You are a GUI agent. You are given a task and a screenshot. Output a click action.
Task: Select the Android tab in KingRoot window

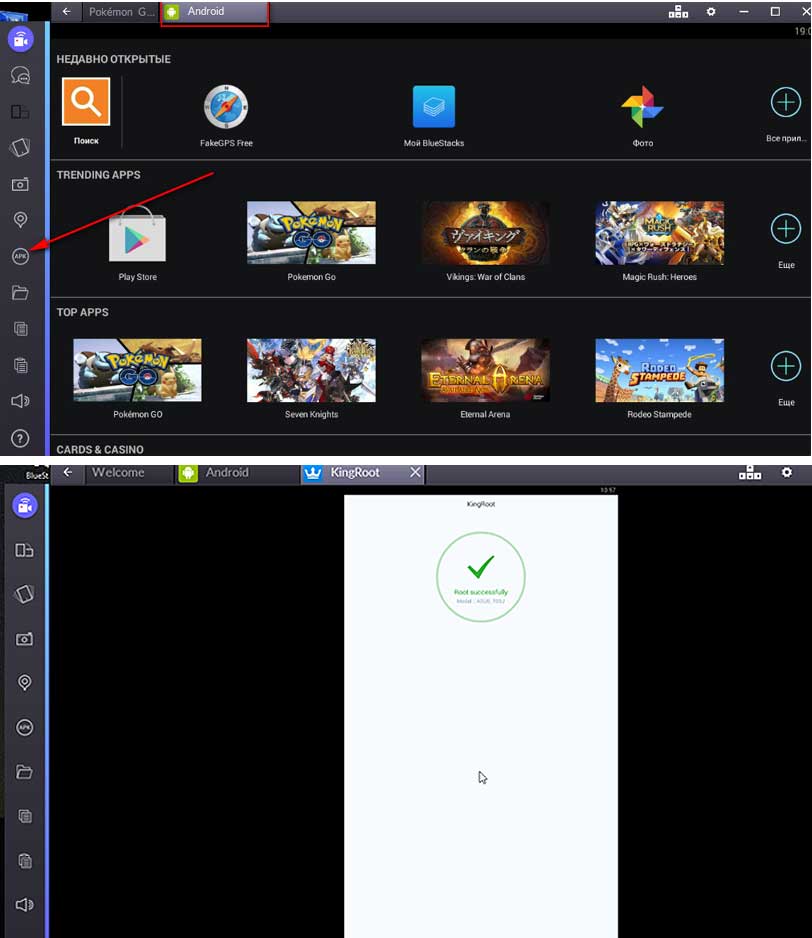[x=237, y=473]
